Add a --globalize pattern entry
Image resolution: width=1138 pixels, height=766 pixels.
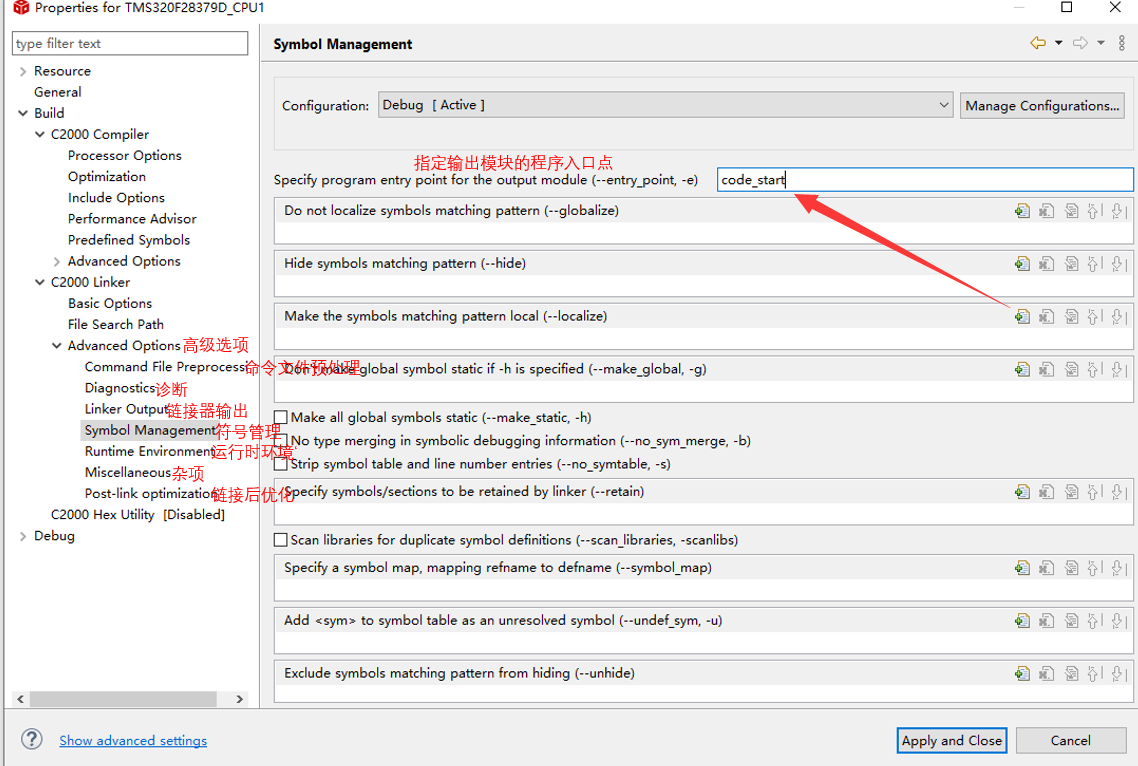pos(1023,211)
